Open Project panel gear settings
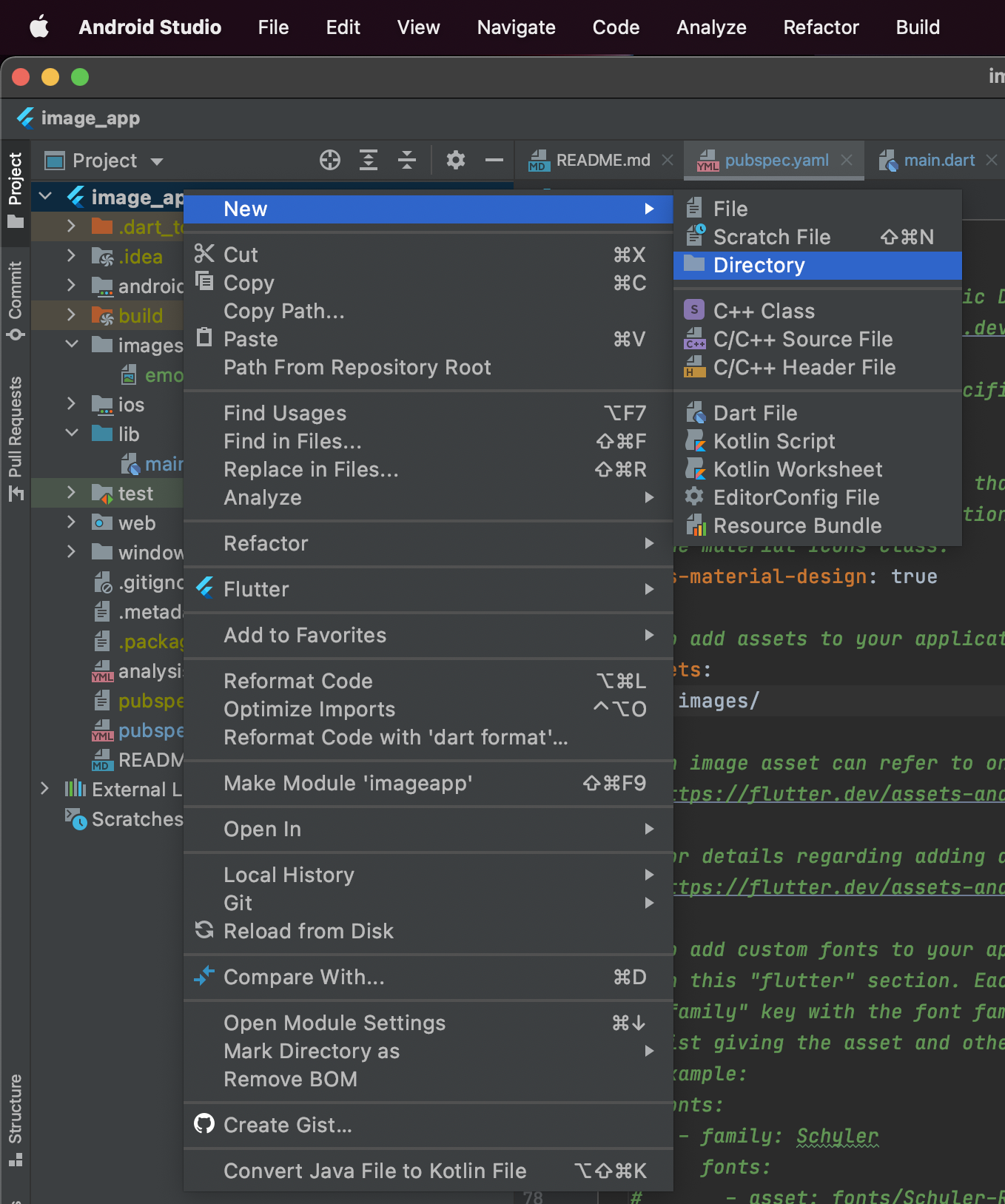This screenshot has height=1204, width=1005. click(456, 160)
